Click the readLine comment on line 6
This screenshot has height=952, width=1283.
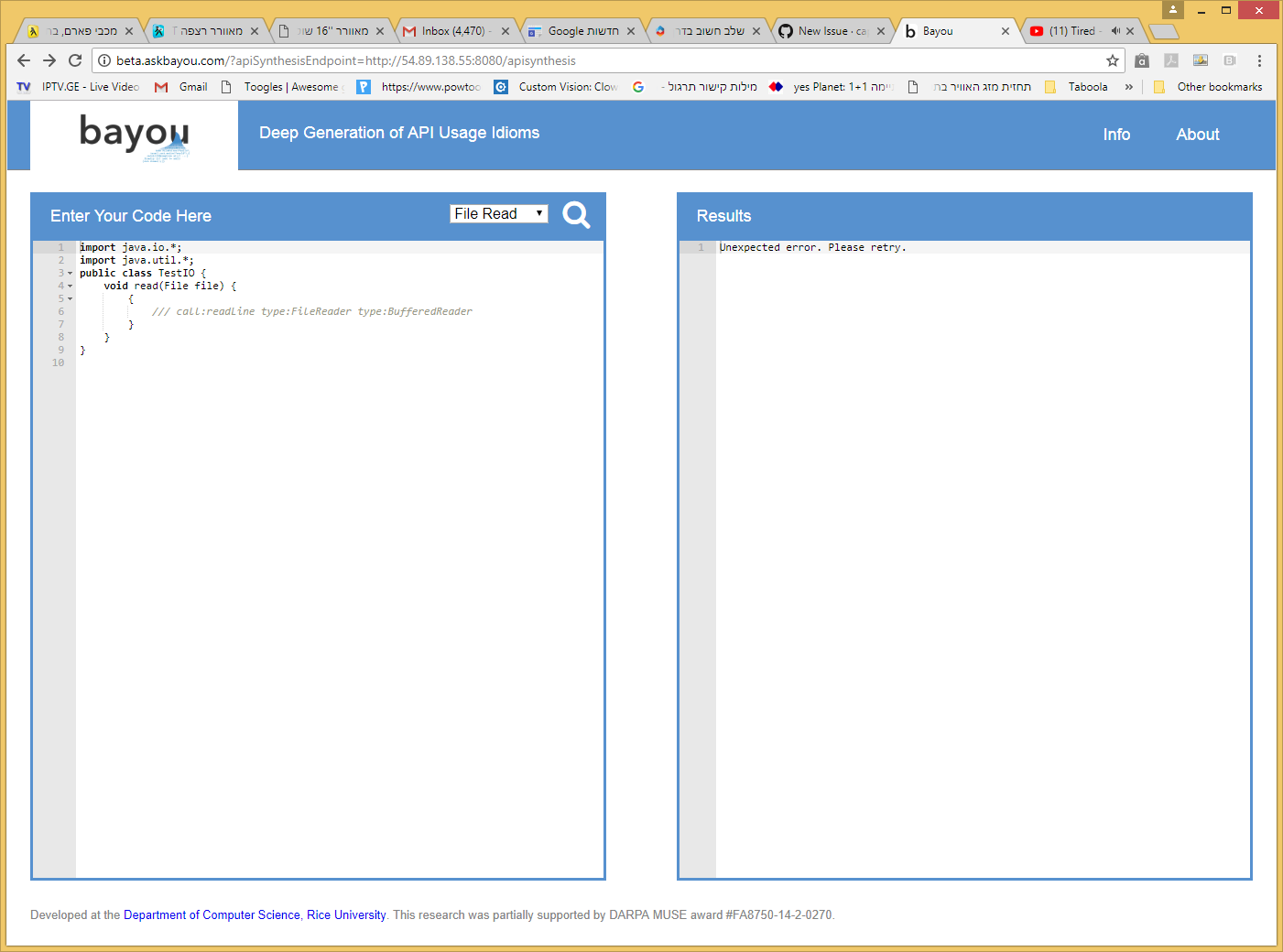pos(312,311)
